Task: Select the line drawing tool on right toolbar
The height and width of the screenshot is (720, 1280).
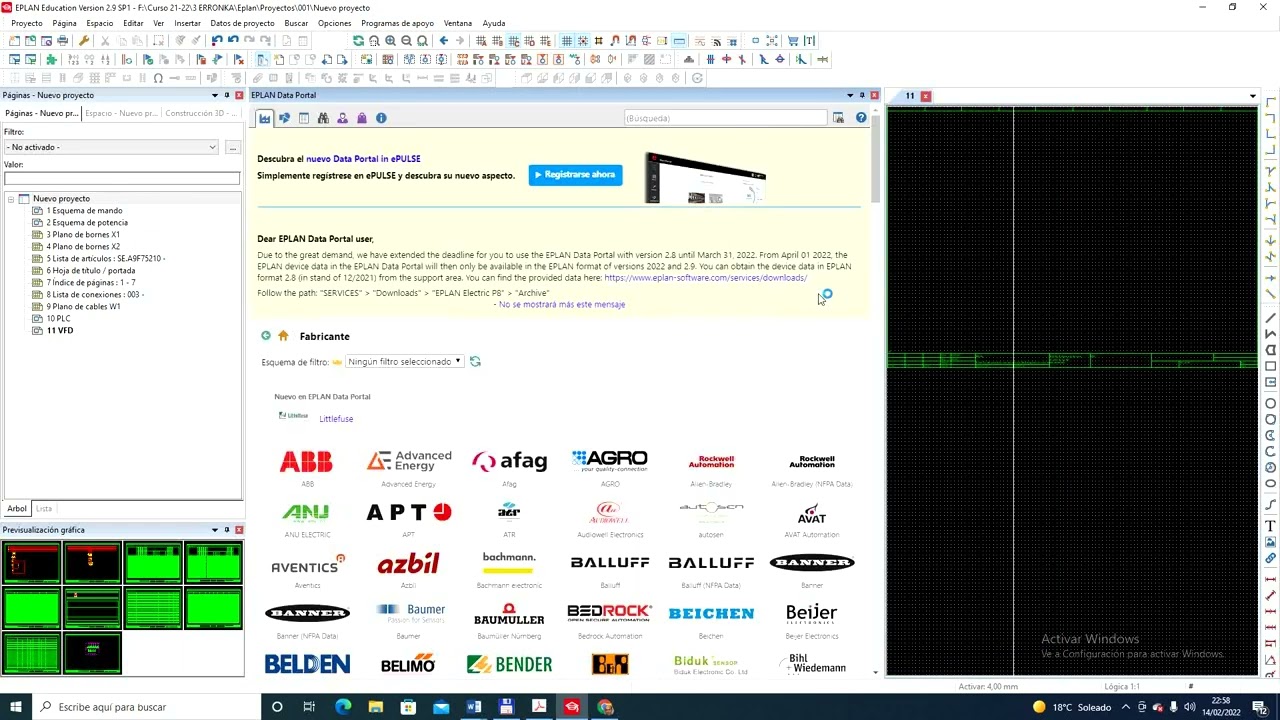Action: pos(1271,318)
